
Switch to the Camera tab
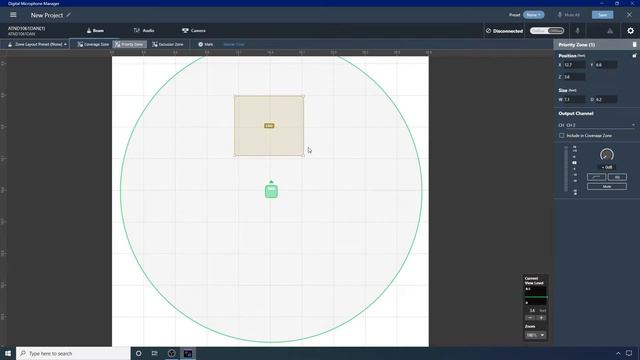(194, 31)
